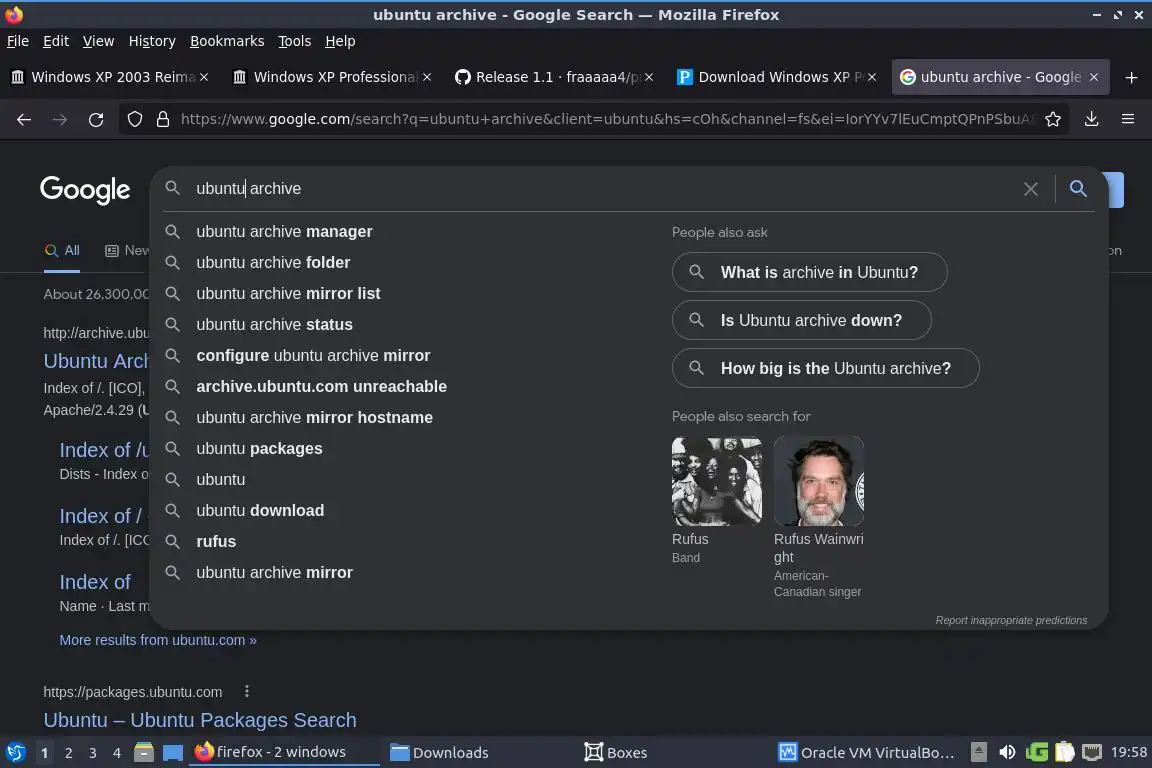The width and height of the screenshot is (1152, 768).
Task: Choose suggestion 'rufus'
Action: 216,541
